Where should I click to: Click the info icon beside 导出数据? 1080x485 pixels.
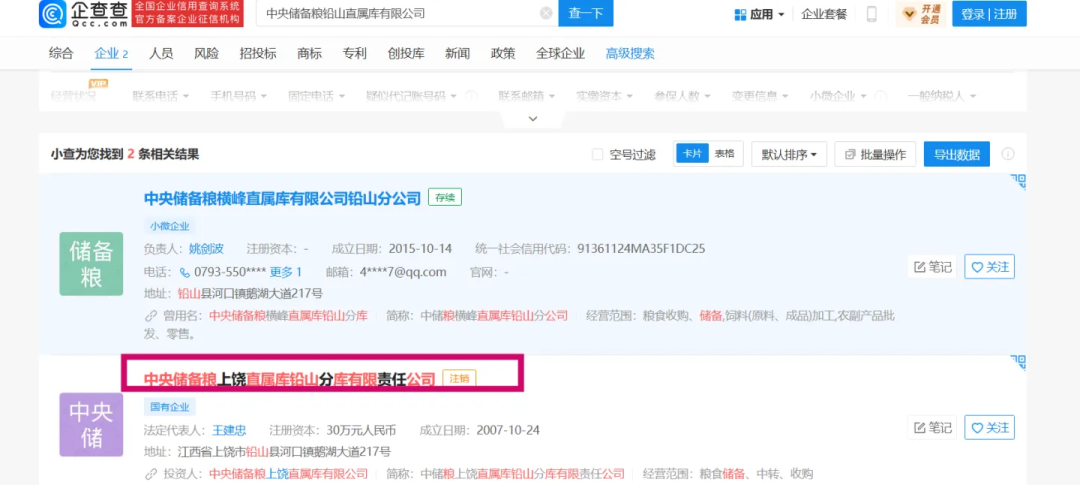point(1008,154)
